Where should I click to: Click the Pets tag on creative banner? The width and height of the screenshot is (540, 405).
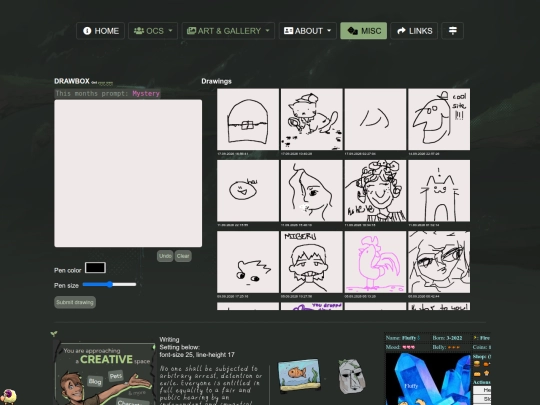pyautogui.click(x=116, y=376)
